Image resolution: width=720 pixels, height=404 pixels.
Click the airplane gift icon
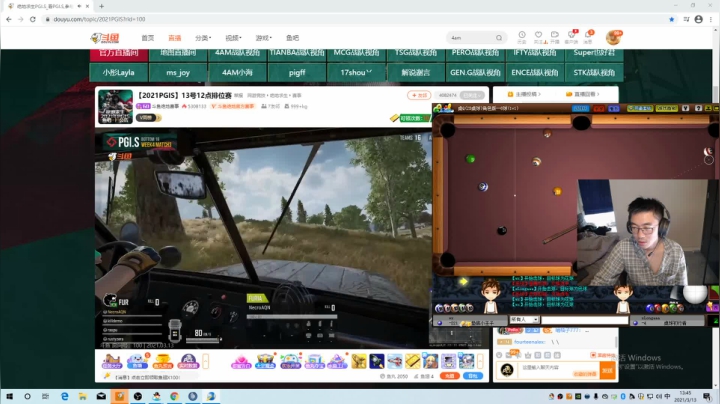coord(394,361)
